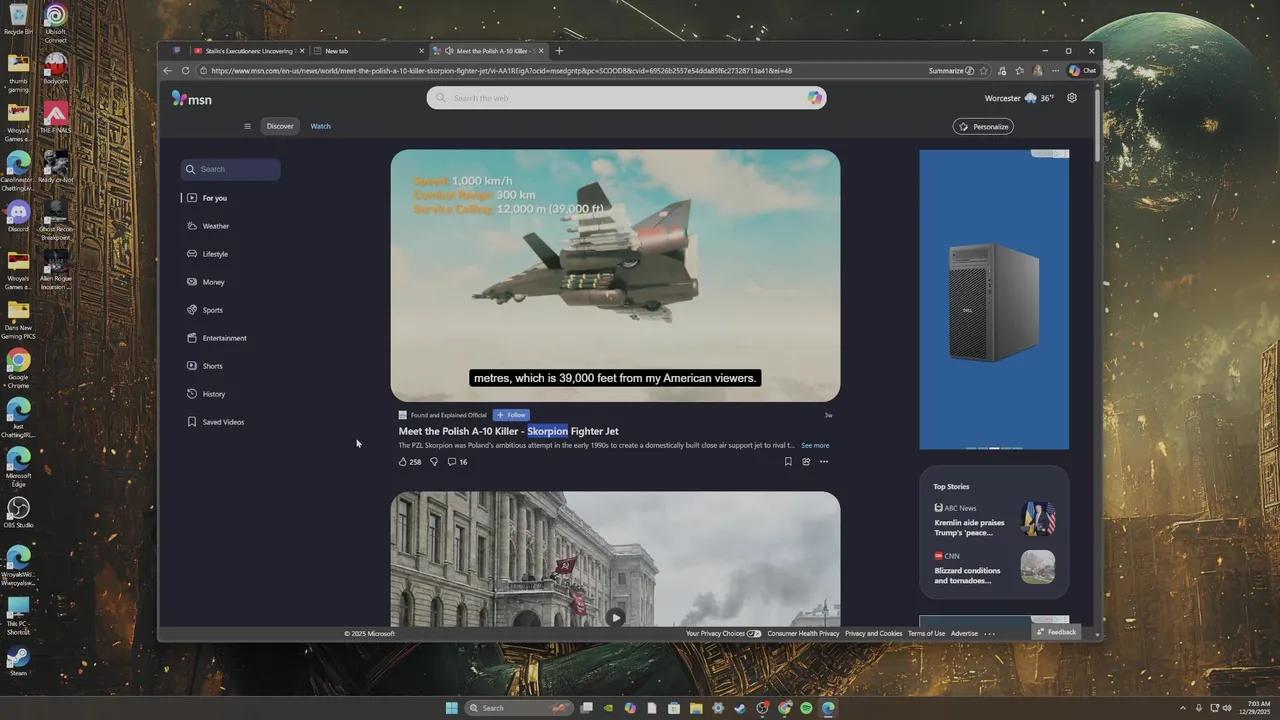Open Google Chrome desktop shortcut
The image size is (1280, 720).
point(18,368)
